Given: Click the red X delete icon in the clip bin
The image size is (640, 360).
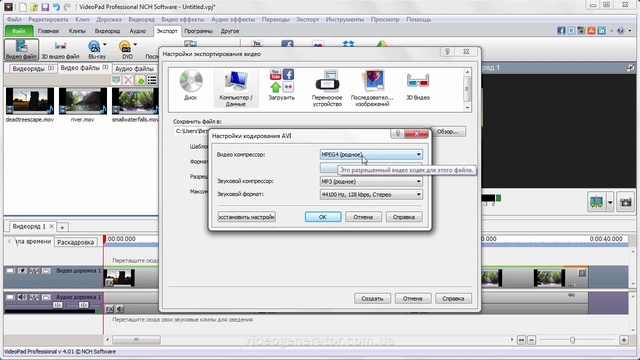Looking at the screenshot, I should pyautogui.click(x=128, y=80).
